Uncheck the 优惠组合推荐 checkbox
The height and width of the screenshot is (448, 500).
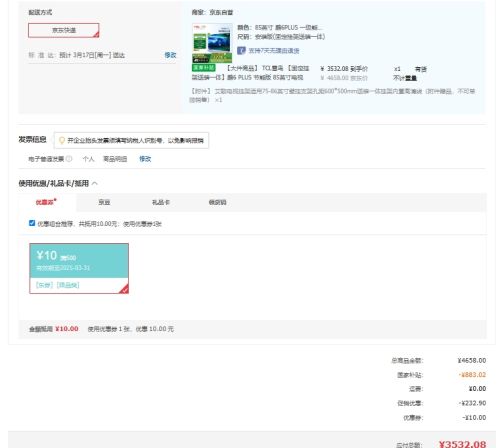coord(32,223)
